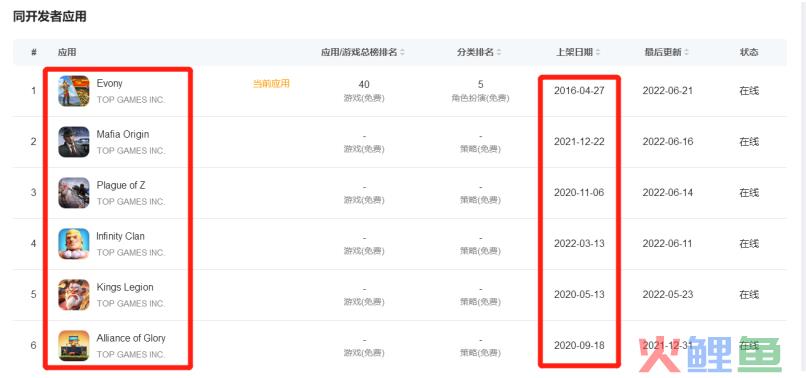The image size is (806, 378).
Task: Click 在线 status for Infinity Clan
Action: click(x=749, y=243)
